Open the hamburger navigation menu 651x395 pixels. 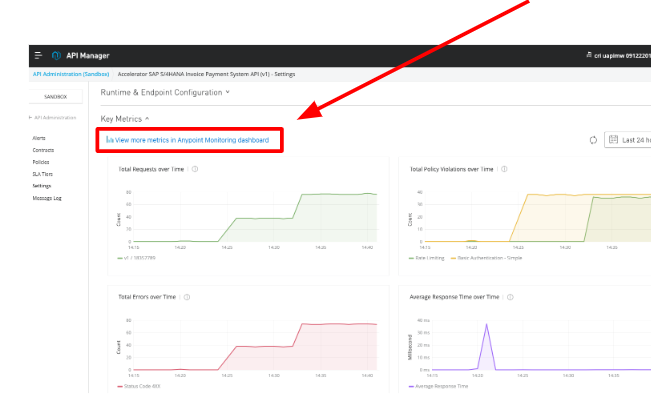[38, 55]
